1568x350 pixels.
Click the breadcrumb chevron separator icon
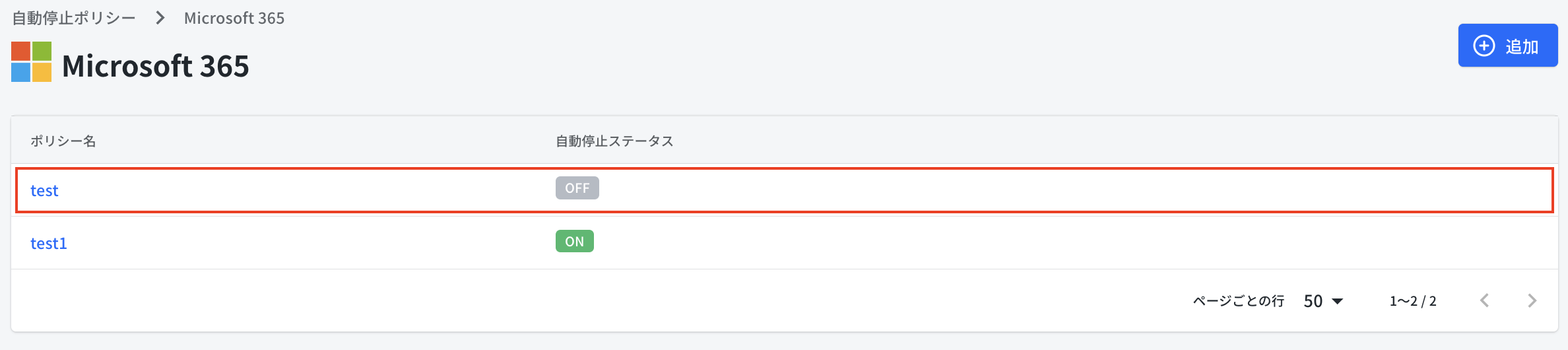pyautogui.click(x=160, y=18)
